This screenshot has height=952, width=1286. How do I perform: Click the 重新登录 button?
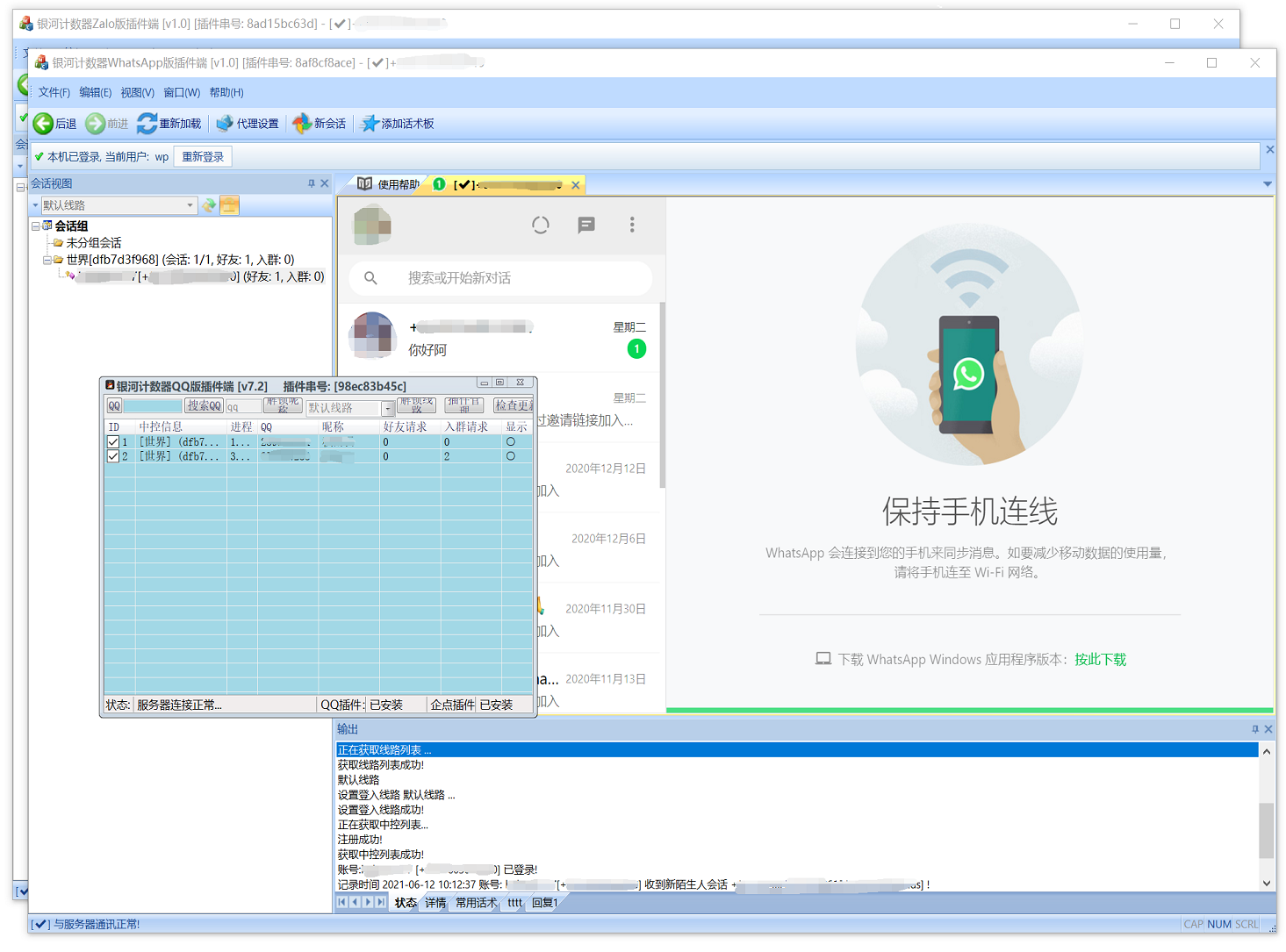pos(203,157)
